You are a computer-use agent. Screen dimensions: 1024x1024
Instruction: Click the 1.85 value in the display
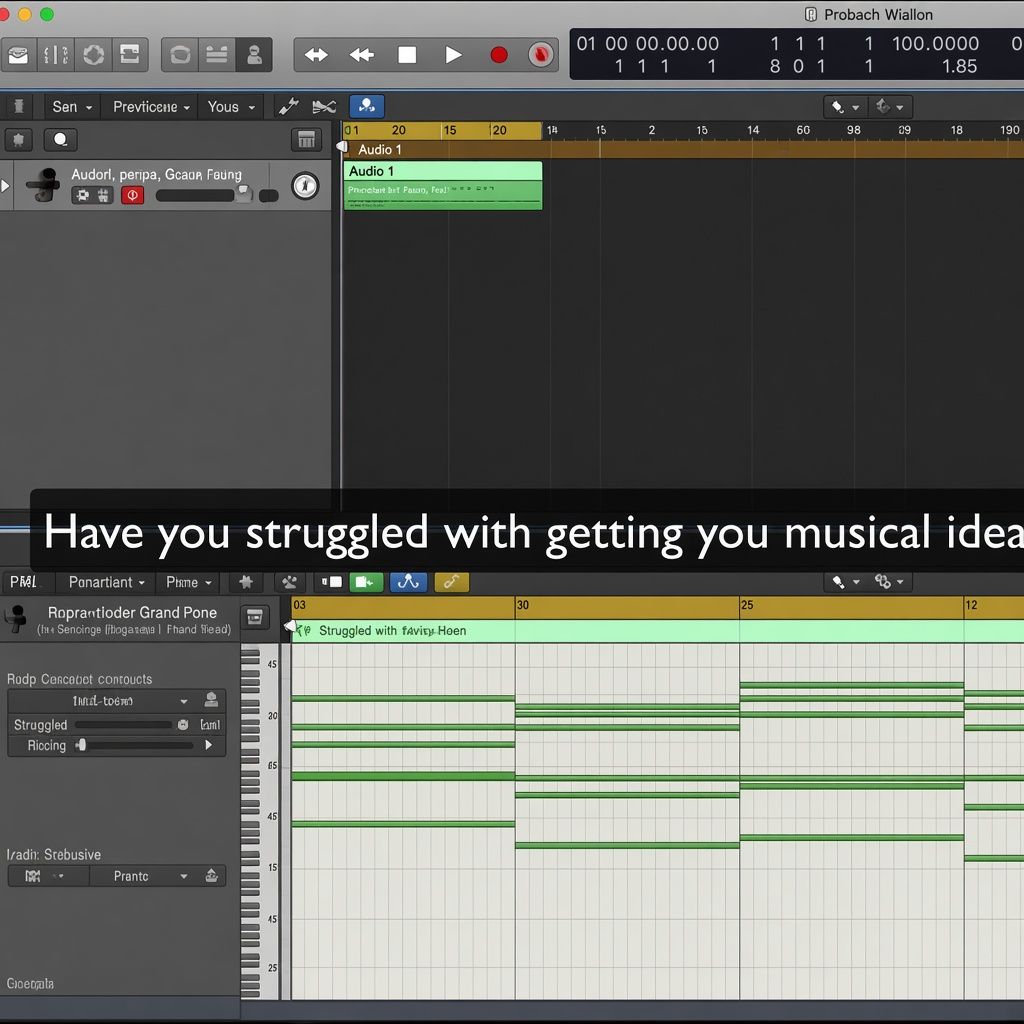[959, 66]
